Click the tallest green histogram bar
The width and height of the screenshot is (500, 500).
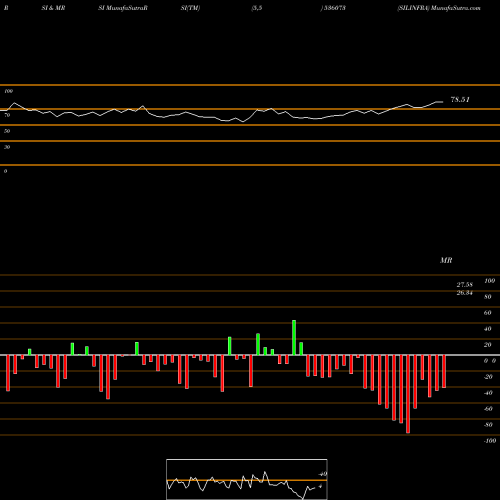(294, 337)
